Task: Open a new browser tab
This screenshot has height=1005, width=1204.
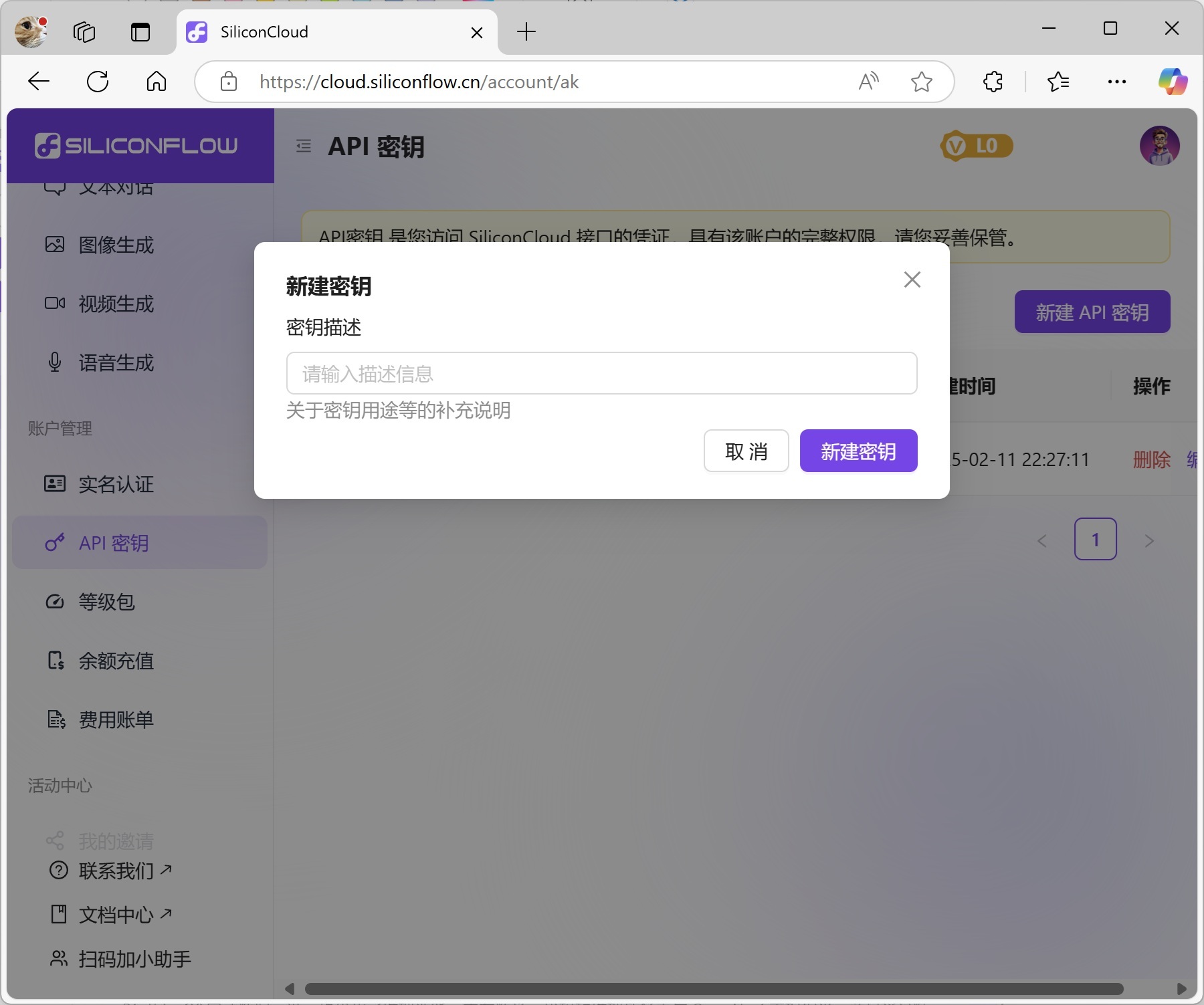Action: 526,31
